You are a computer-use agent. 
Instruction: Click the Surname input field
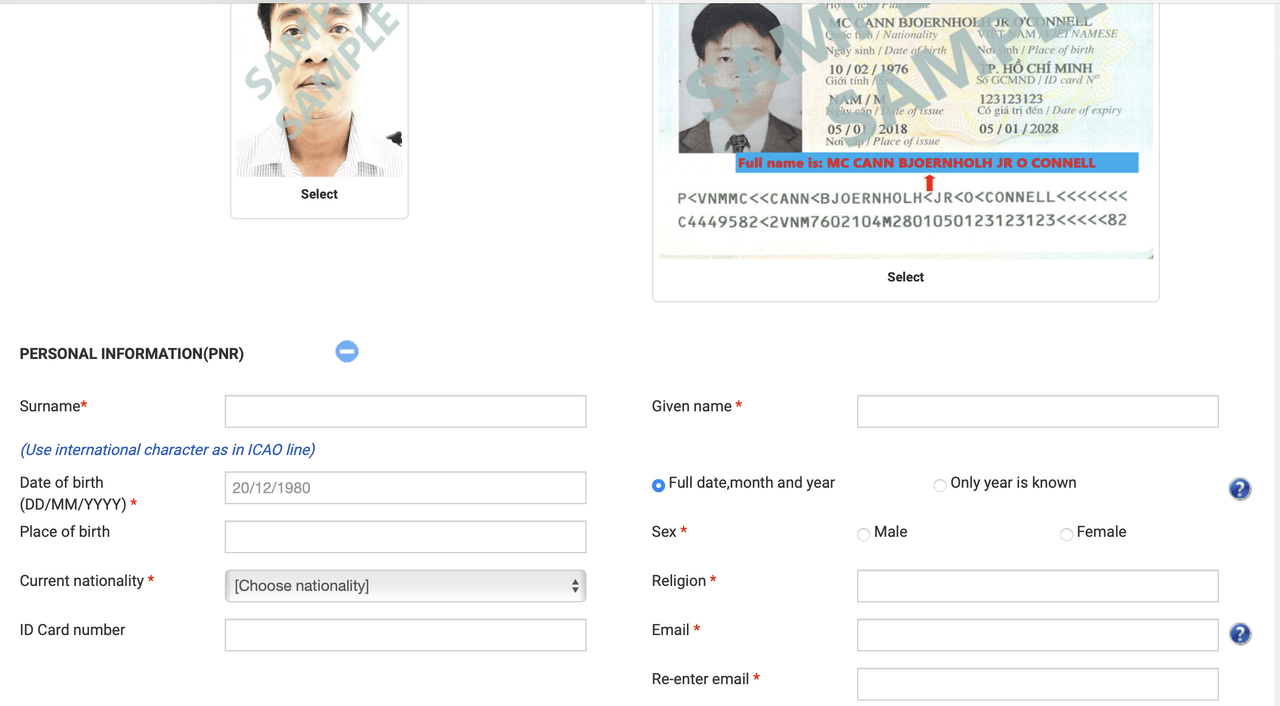405,411
